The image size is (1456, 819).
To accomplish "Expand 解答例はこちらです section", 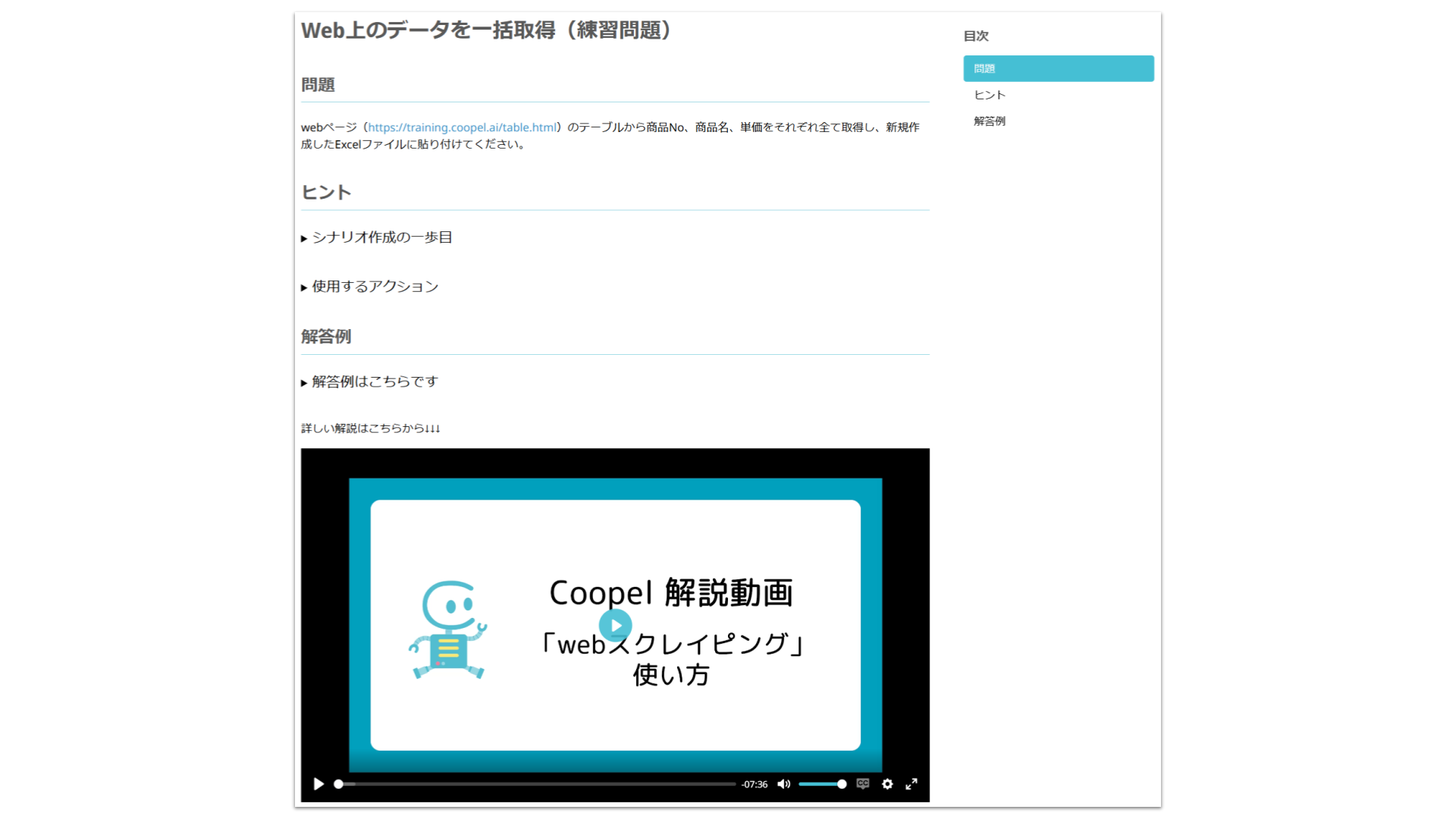I will click(370, 381).
